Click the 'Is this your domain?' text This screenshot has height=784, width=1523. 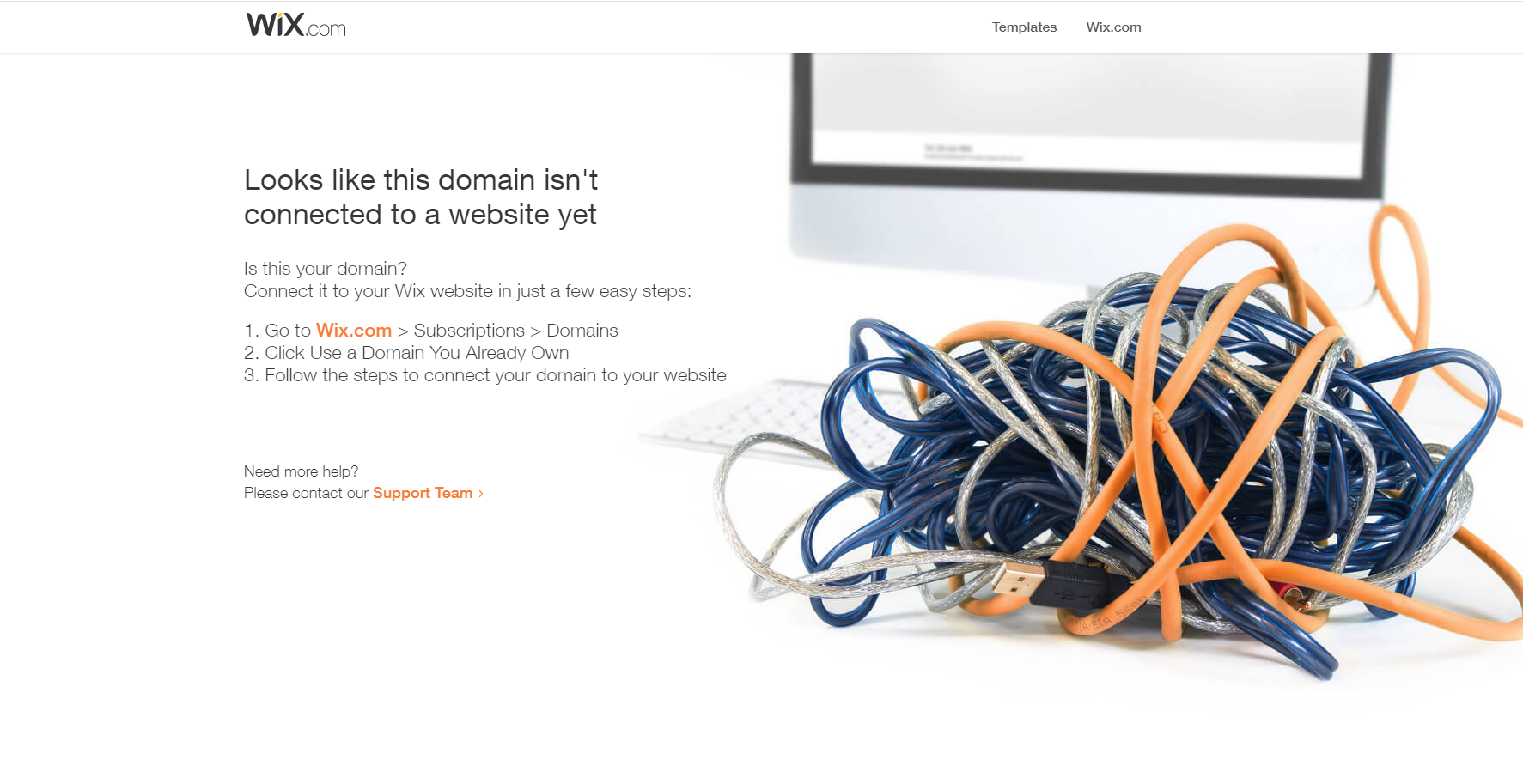(326, 269)
